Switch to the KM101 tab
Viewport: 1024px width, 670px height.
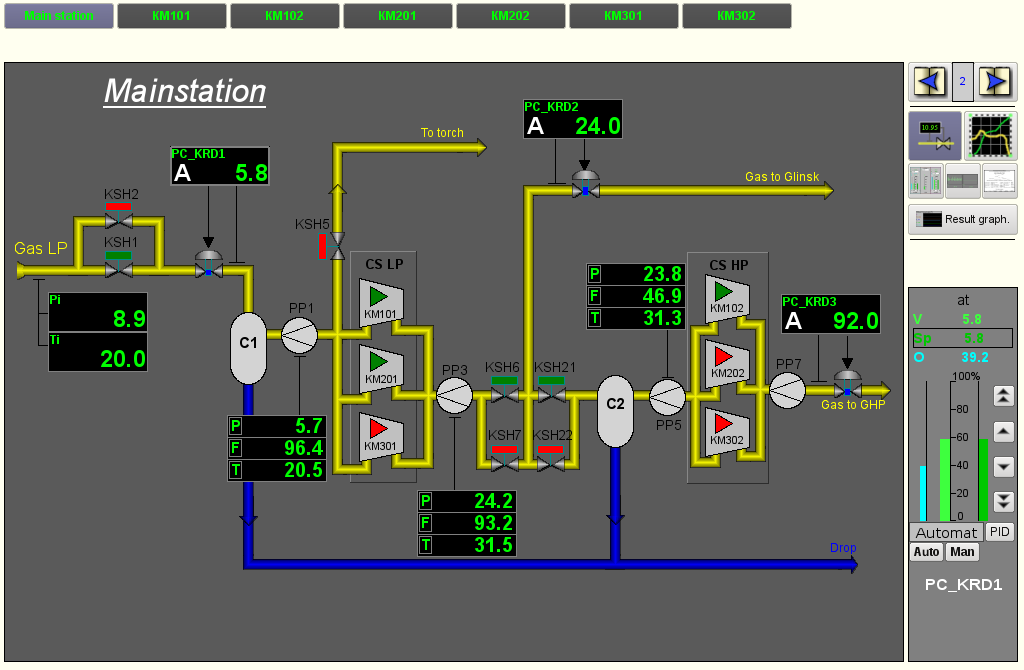(x=172, y=16)
